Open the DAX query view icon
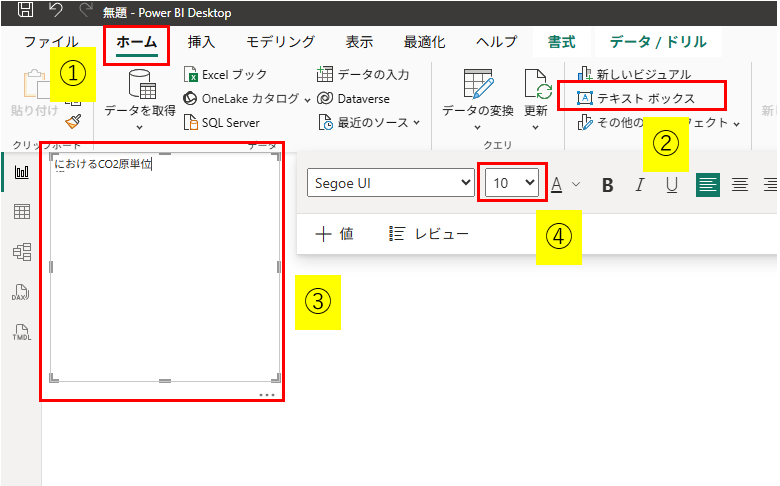Image resolution: width=780 pixels, height=486 pixels. tap(21, 292)
